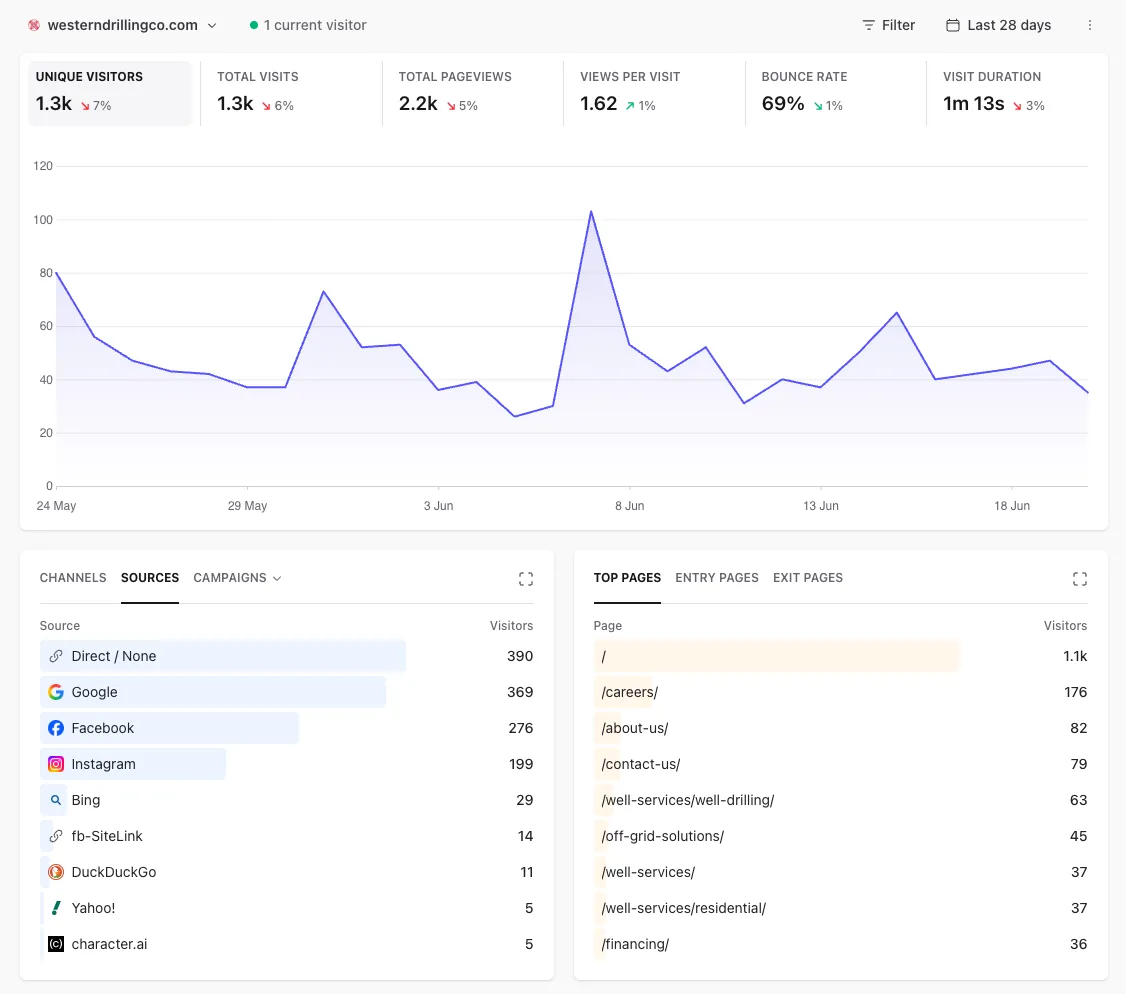1126x994 pixels.
Task: Switch to the Sources tab
Action: (149, 577)
